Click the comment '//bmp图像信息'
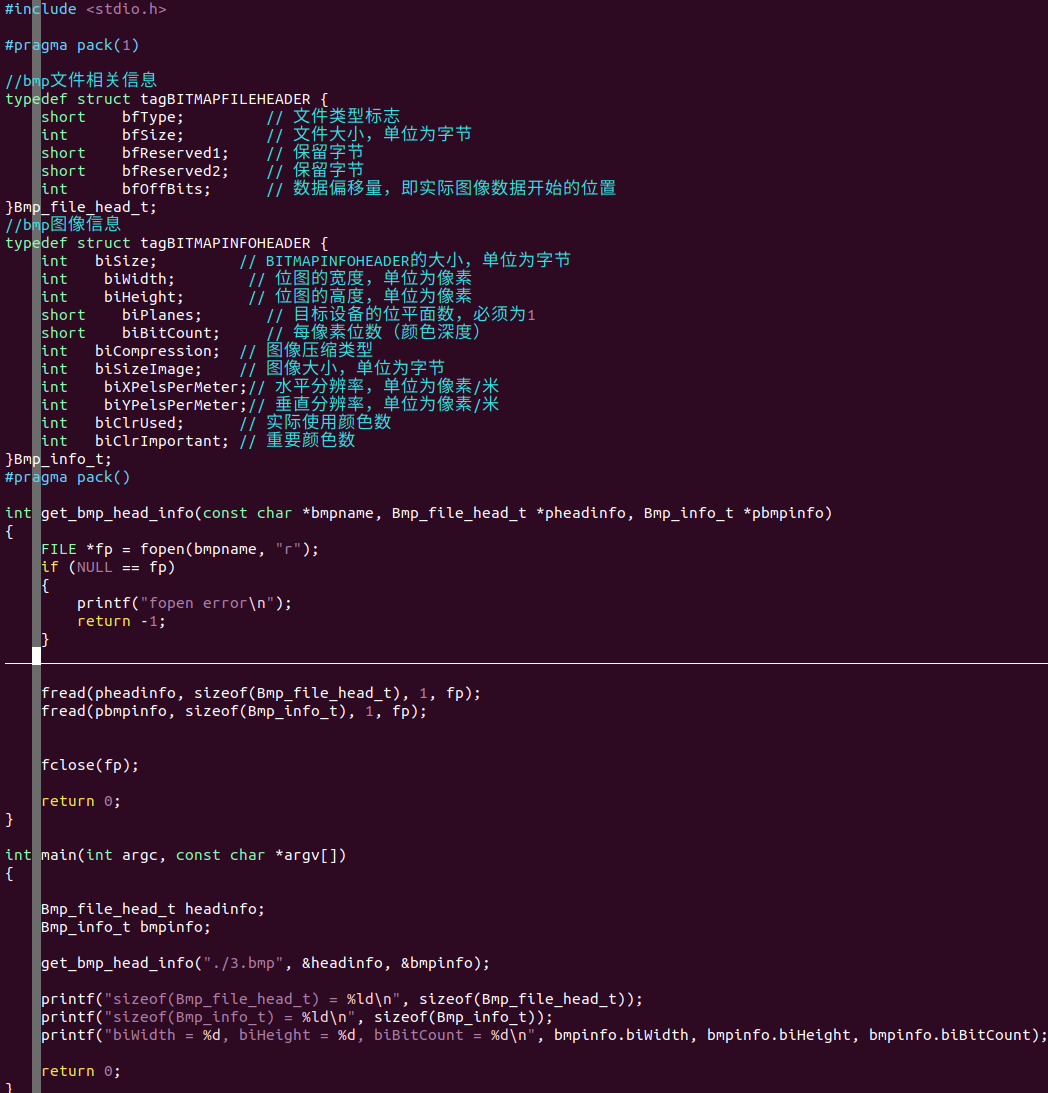This screenshot has height=1093, width=1048. 63,224
